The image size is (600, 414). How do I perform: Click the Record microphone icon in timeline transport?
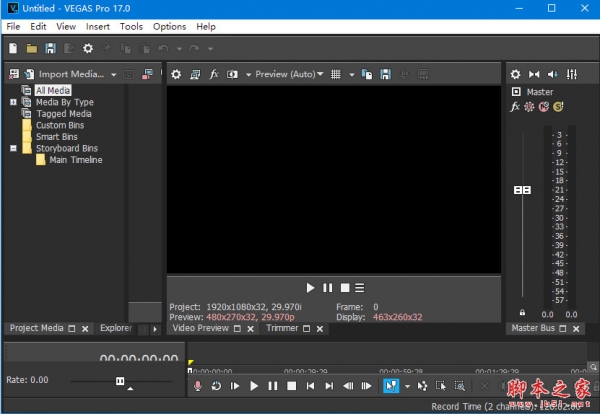click(198, 386)
